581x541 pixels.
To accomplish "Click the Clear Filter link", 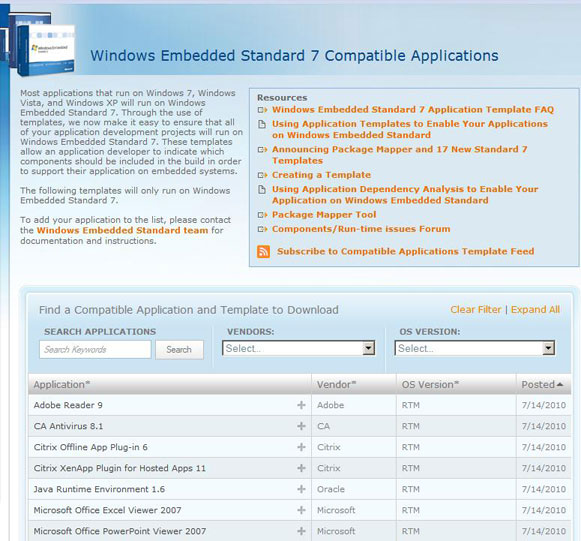I will 476,310.
